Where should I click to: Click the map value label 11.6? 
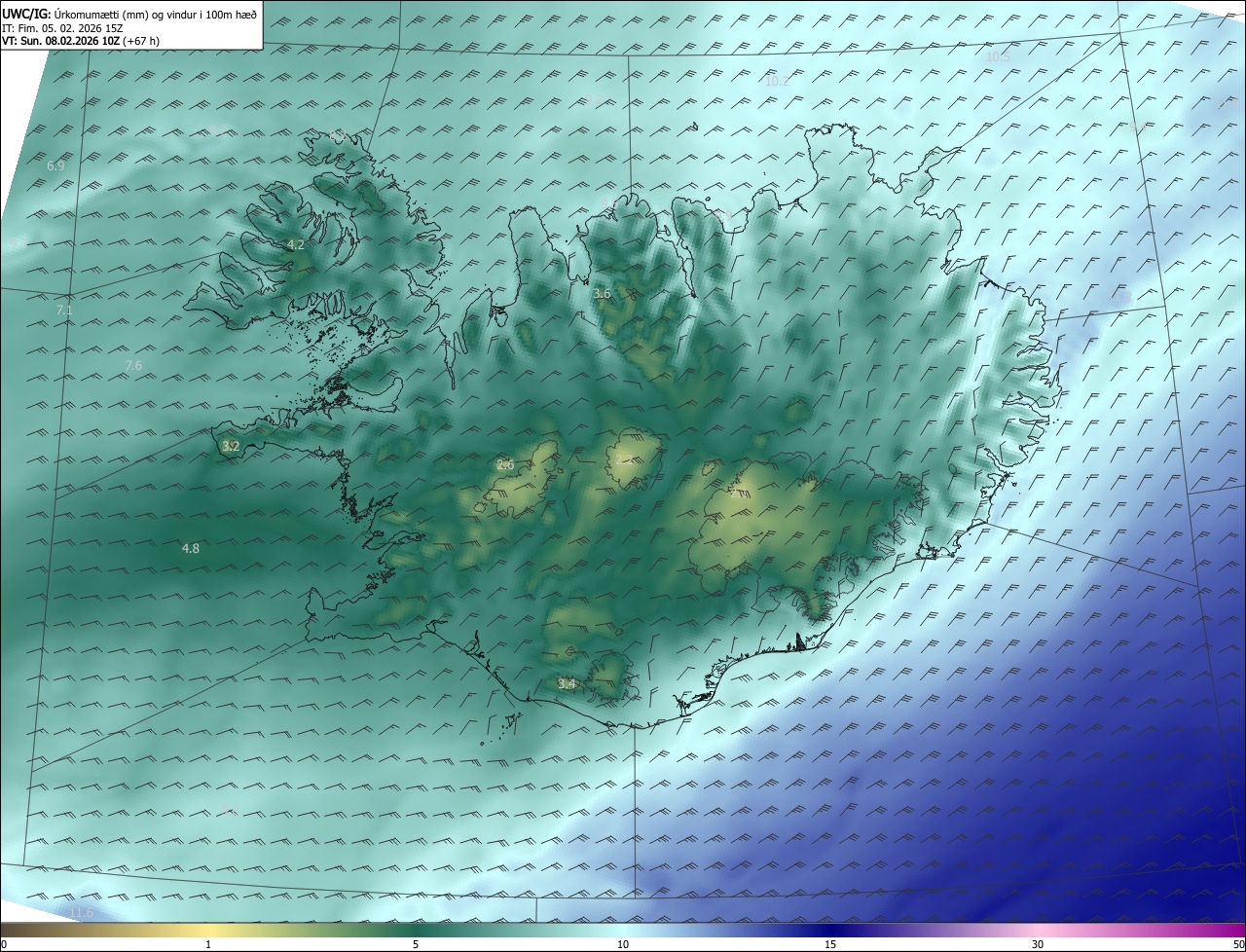click(x=81, y=912)
